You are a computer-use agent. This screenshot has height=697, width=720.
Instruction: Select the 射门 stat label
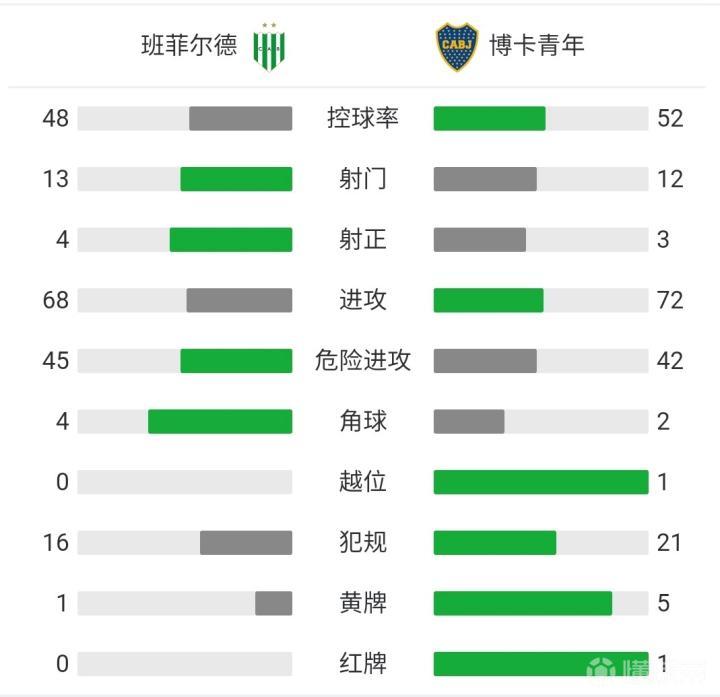pyautogui.click(x=362, y=179)
